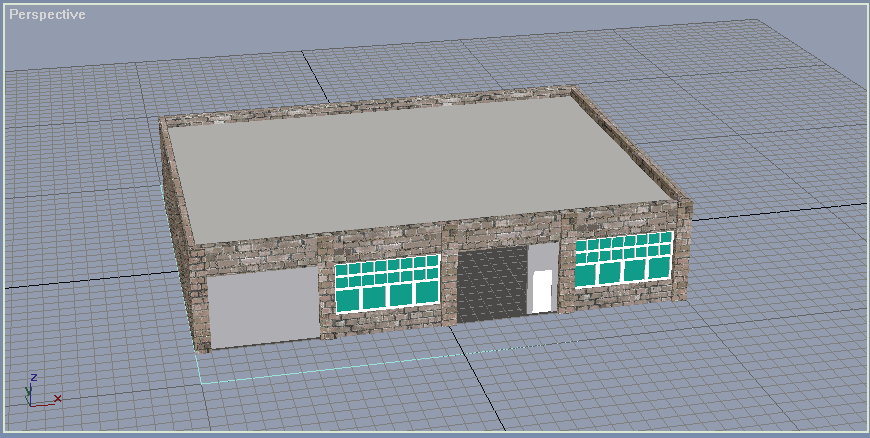Select the right teal window group
Viewport: 870px width, 438px height.
[x=624, y=259]
